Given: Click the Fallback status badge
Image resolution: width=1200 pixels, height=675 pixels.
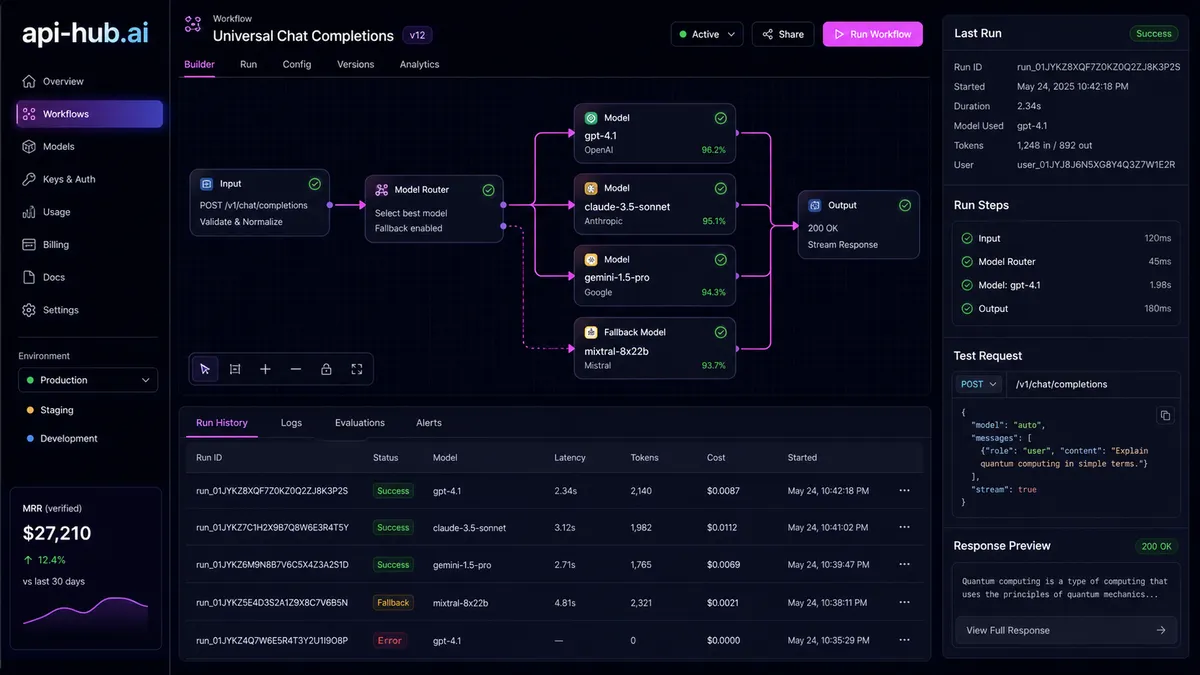Looking at the screenshot, I should click(x=393, y=602).
